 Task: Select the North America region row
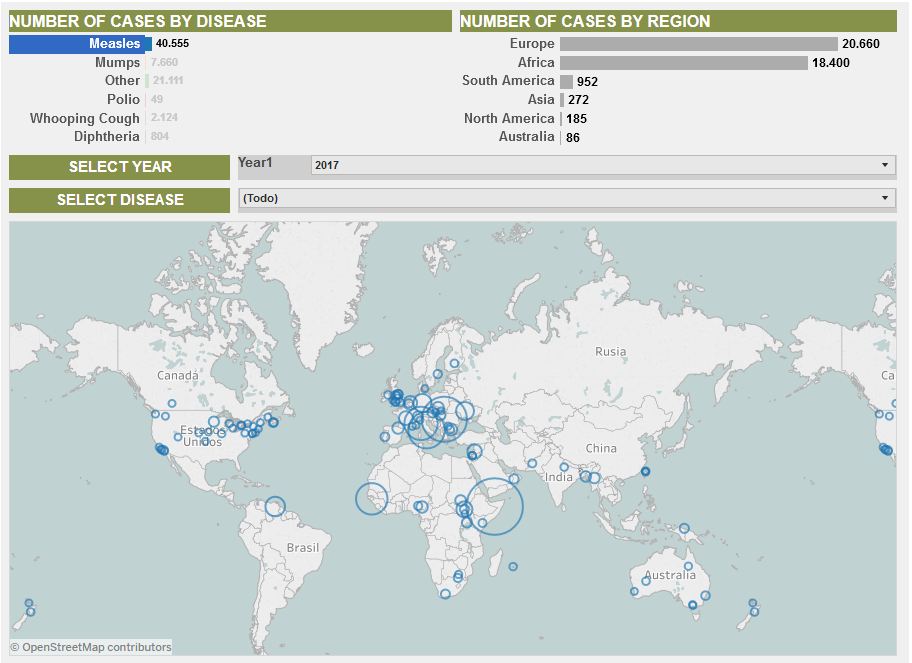[510, 118]
